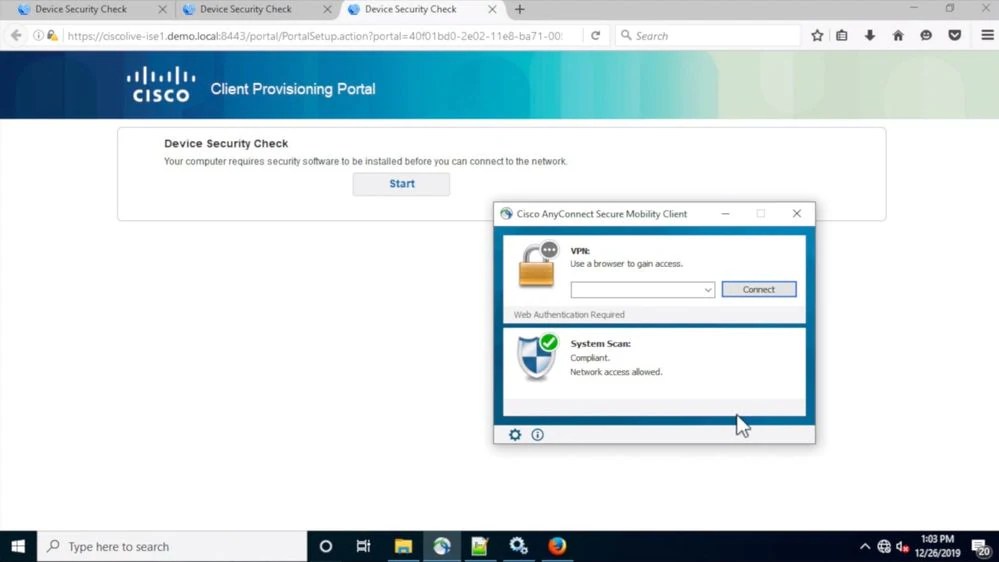Open the notepad app in taskbar

tap(480, 546)
